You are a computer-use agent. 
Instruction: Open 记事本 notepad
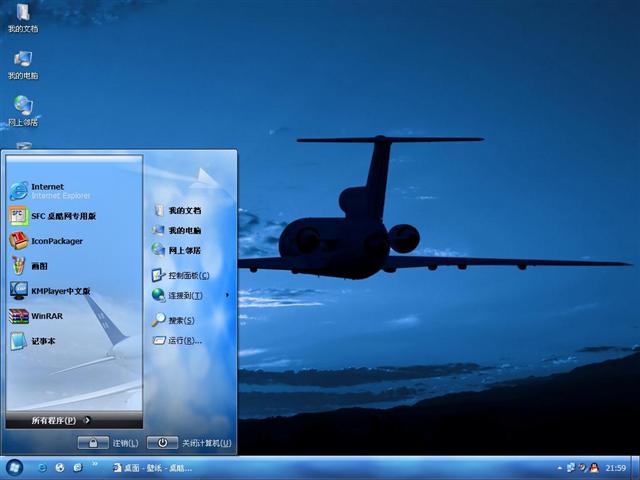pyautogui.click(x=75, y=341)
